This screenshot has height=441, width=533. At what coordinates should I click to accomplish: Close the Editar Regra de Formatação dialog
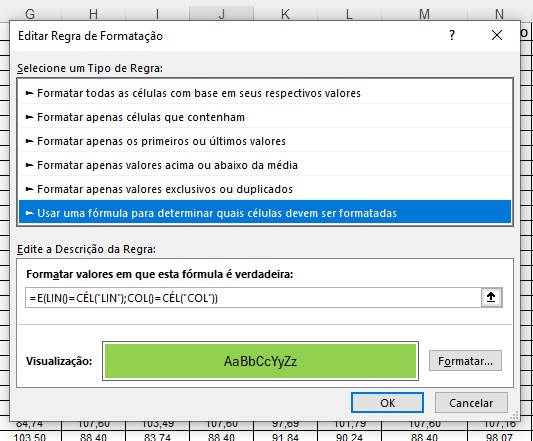[497, 35]
